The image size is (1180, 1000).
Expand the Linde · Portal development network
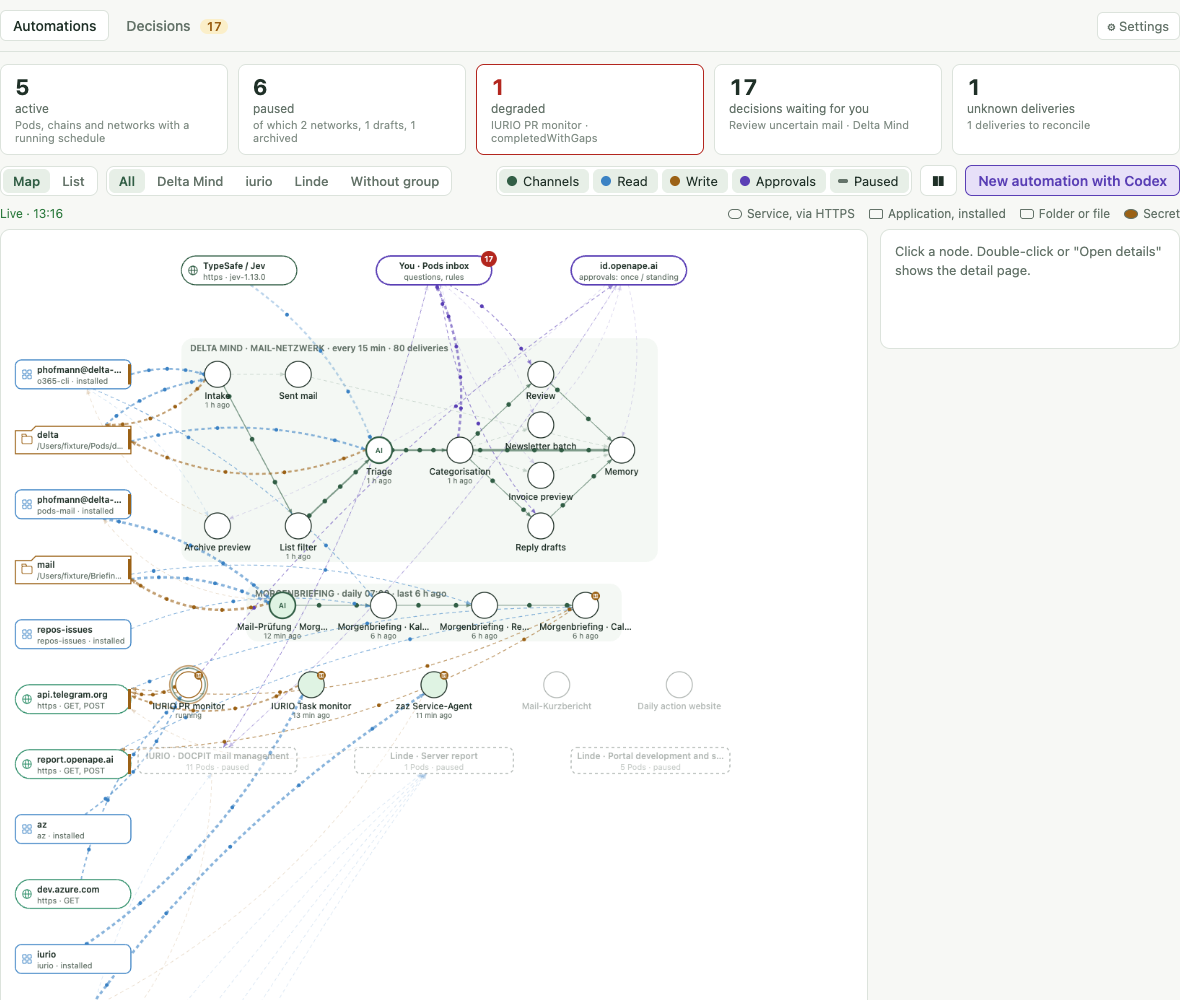point(650,761)
